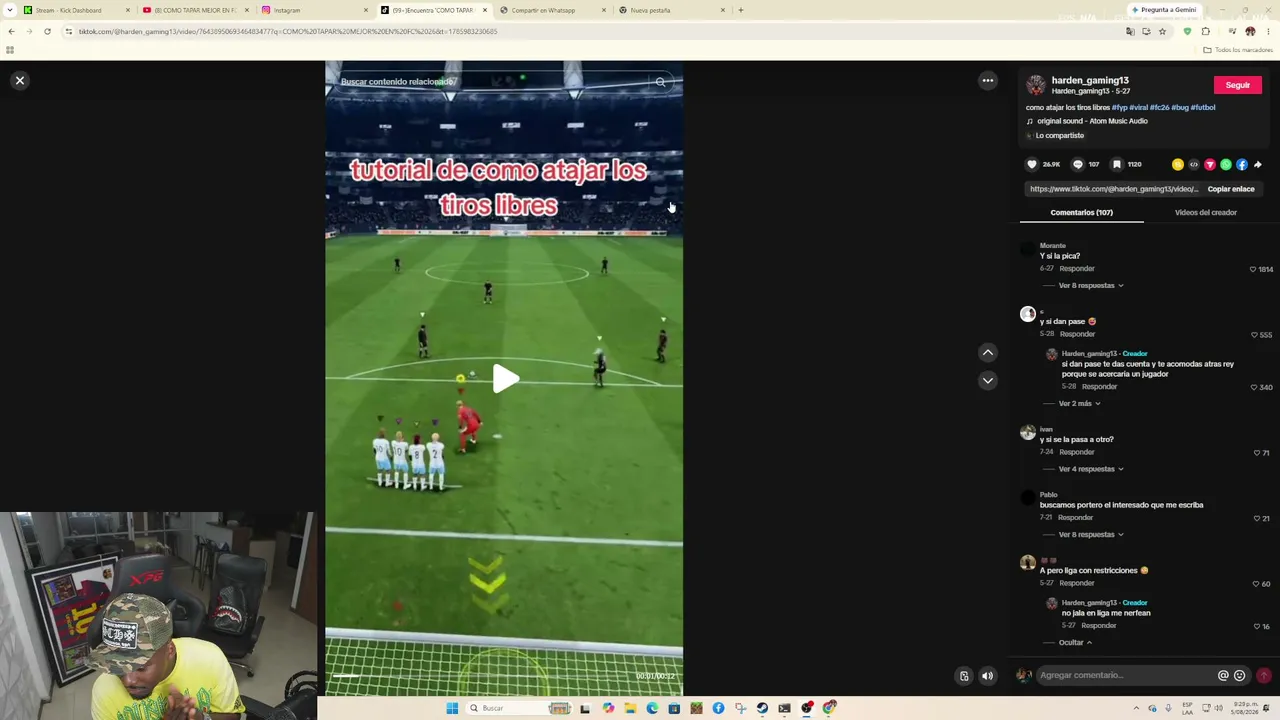This screenshot has height=720, width=1280.
Task: Reply to Morante's comment
Action: click(x=1077, y=268)
